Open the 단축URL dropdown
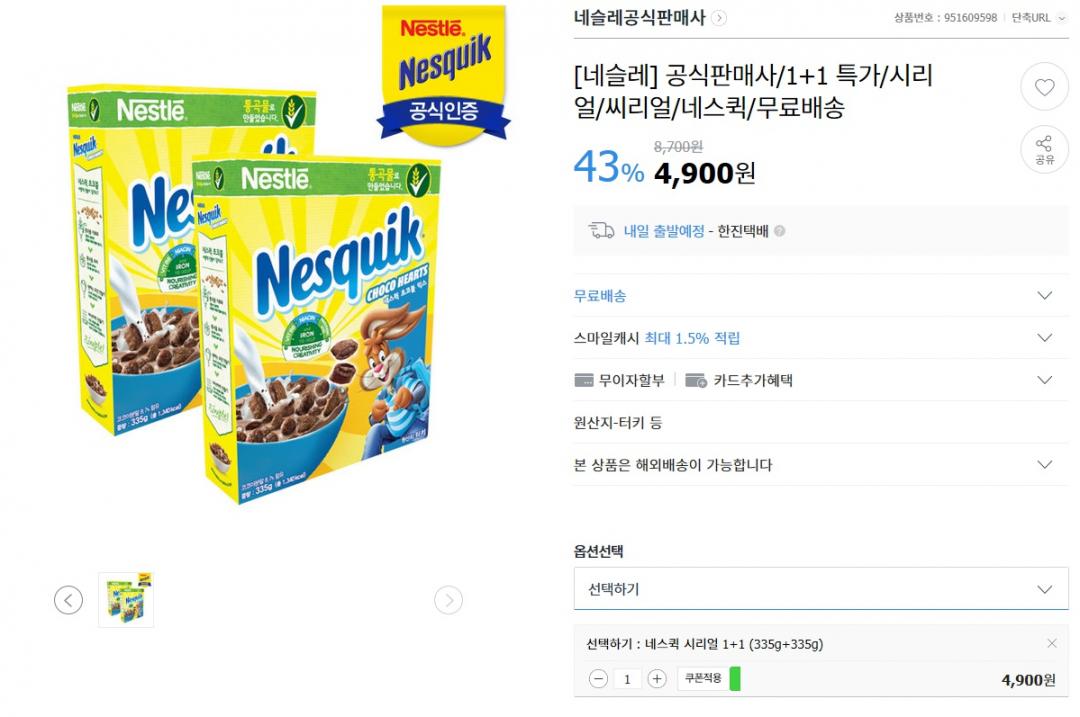Viewport: 1080px width, 717px height. [1039, 18]
